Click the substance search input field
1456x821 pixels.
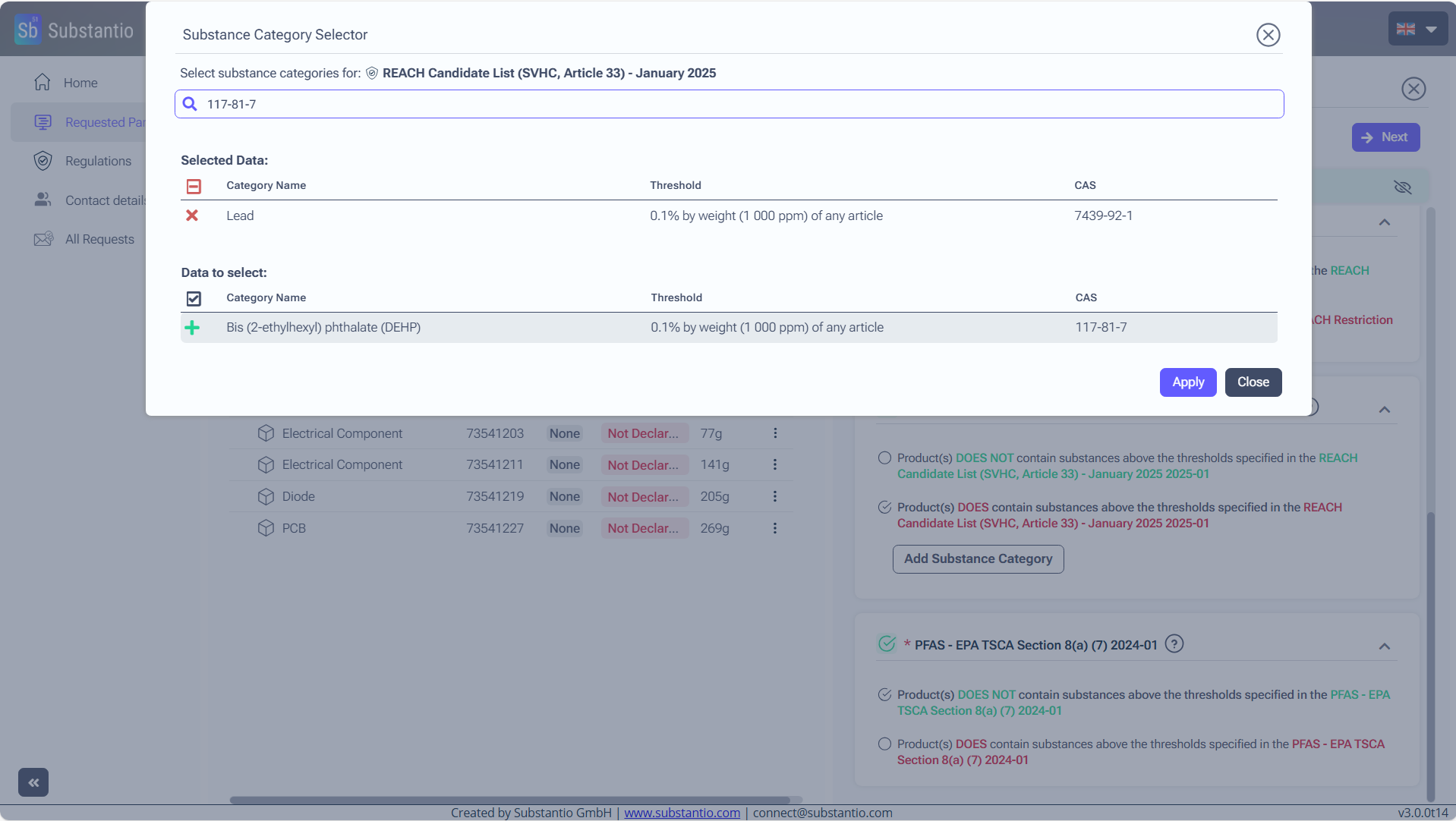click(729, 104)
